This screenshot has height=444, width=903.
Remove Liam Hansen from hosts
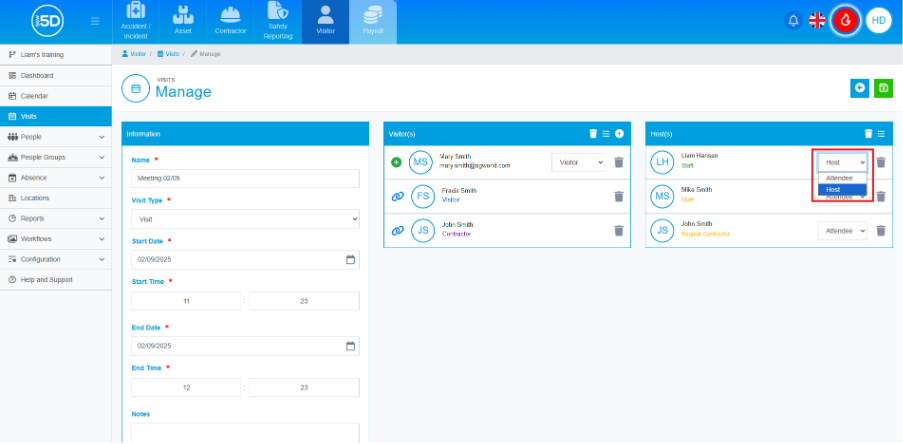pyautogui.click(x=881, y=162)
